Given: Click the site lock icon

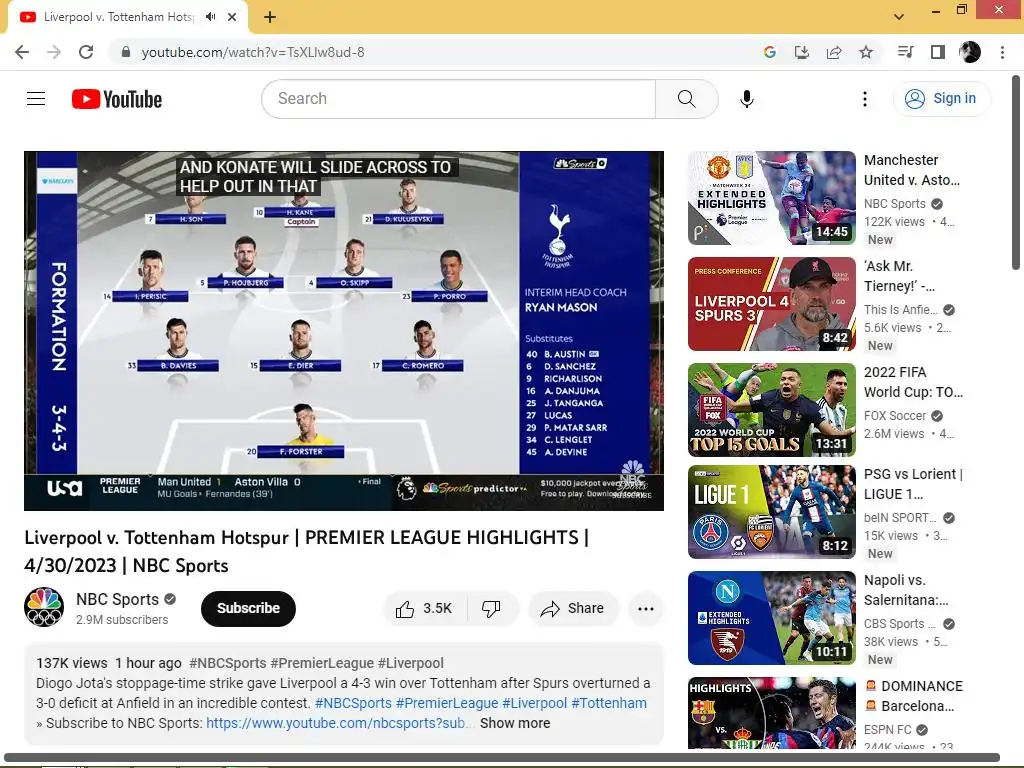Looking at the screenshot, I should pos(126,52).
